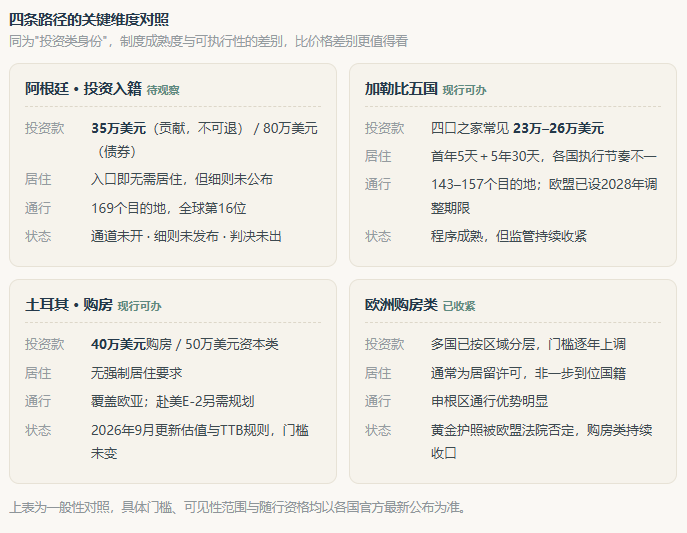The image size is (687, 533).
Task: Click 通行 label in the Argentina card
Action: click(x=38, y=208)
